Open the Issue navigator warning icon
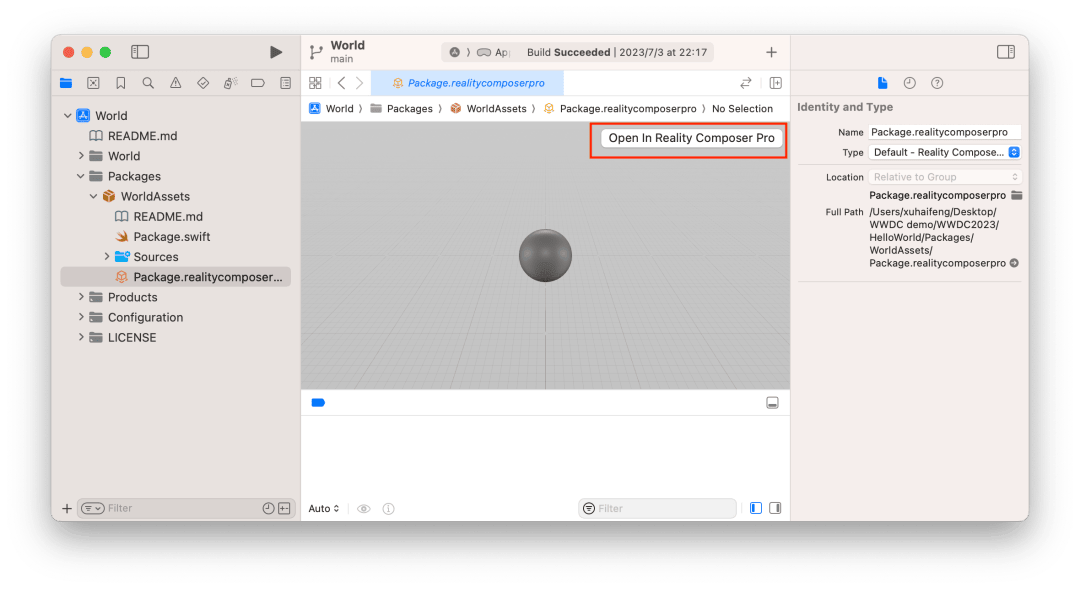 click(176, 83)
